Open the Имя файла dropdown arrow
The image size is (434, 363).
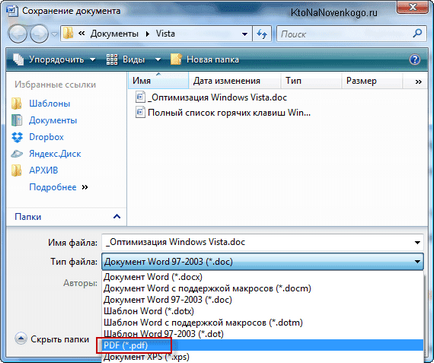[417, 242]
